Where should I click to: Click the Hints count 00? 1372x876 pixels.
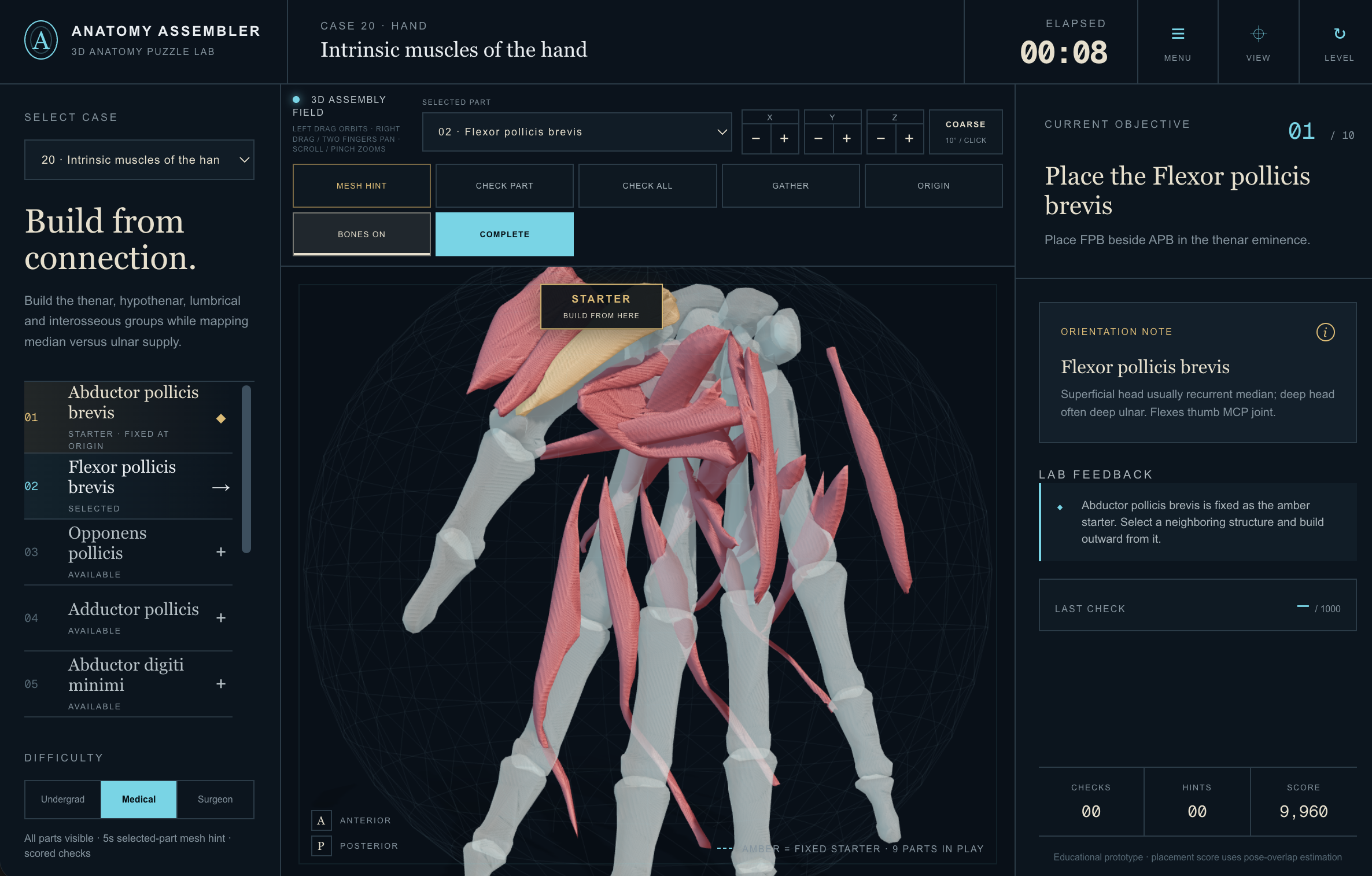pyautogui.click(x=1197, y=811)
